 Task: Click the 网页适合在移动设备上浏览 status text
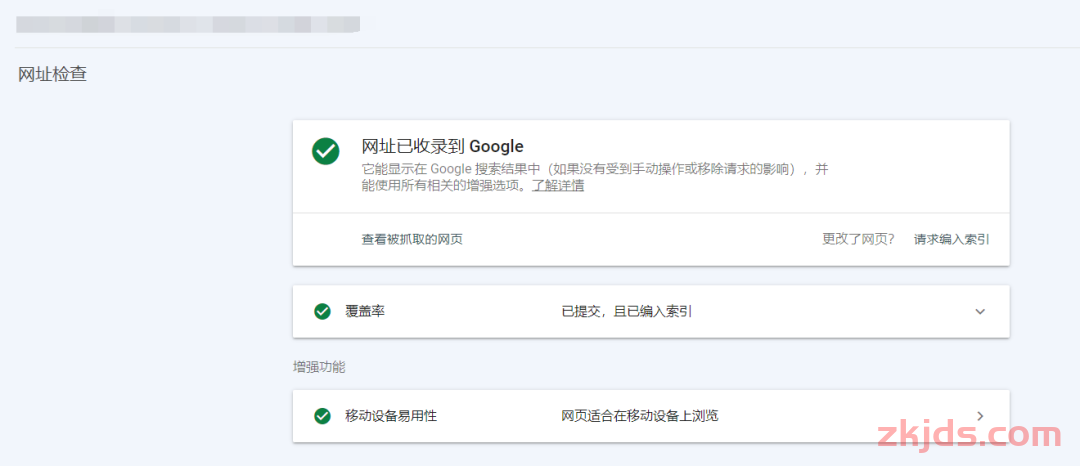pyautogui.click(x=640, y=416)
